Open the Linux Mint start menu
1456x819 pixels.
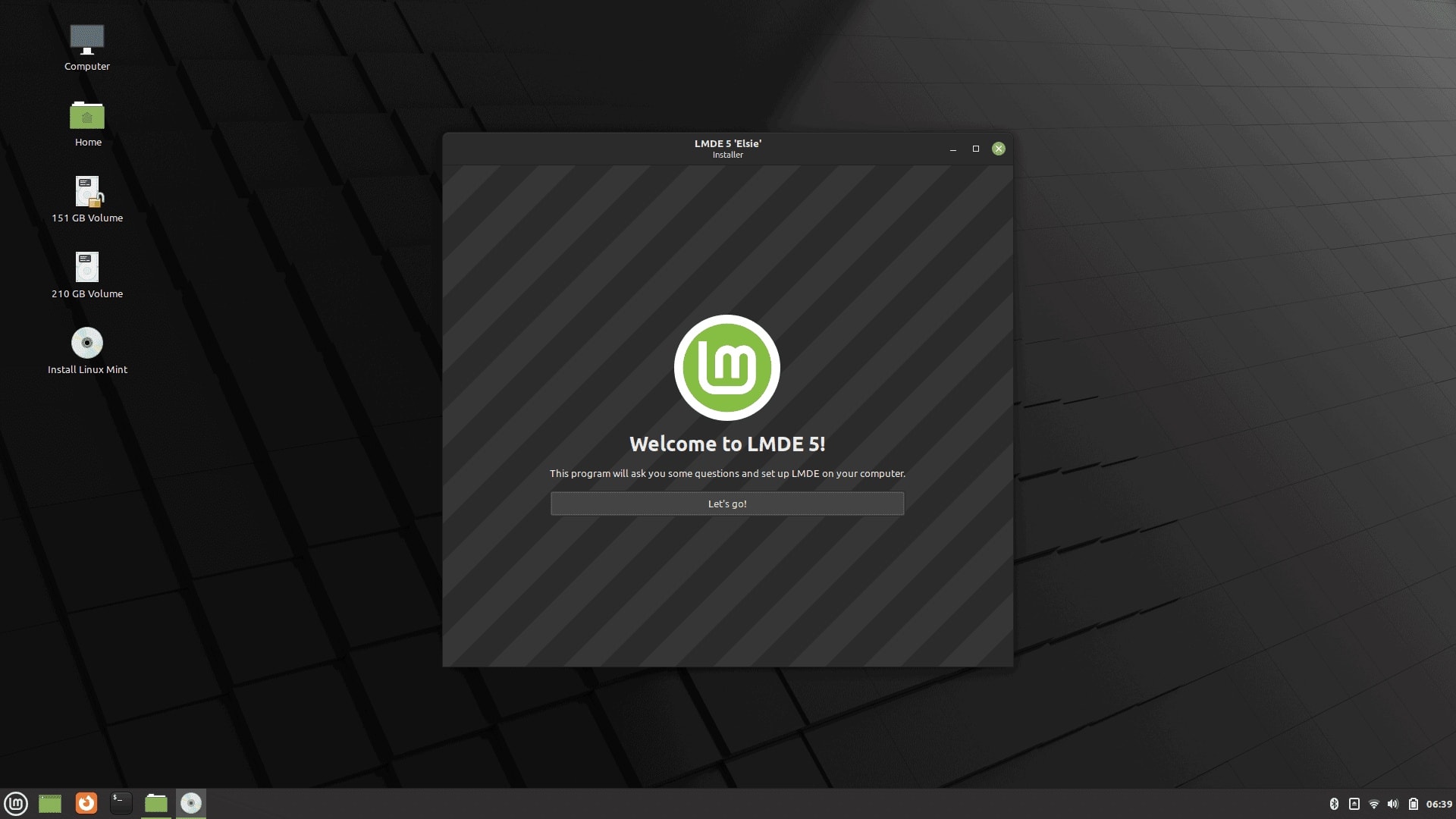16,803
